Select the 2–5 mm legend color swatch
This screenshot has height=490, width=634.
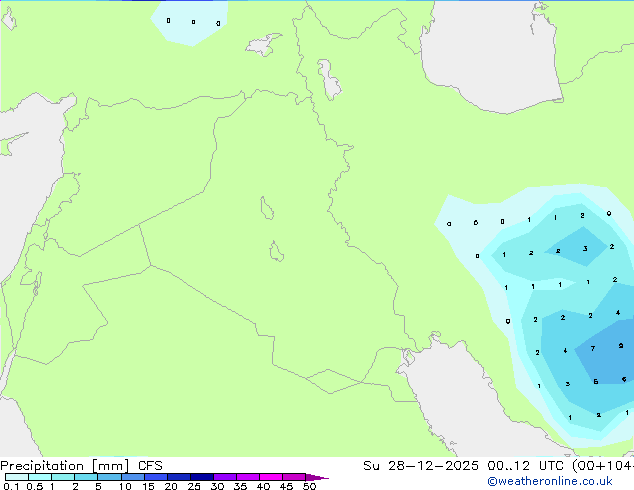pos(86,477)
